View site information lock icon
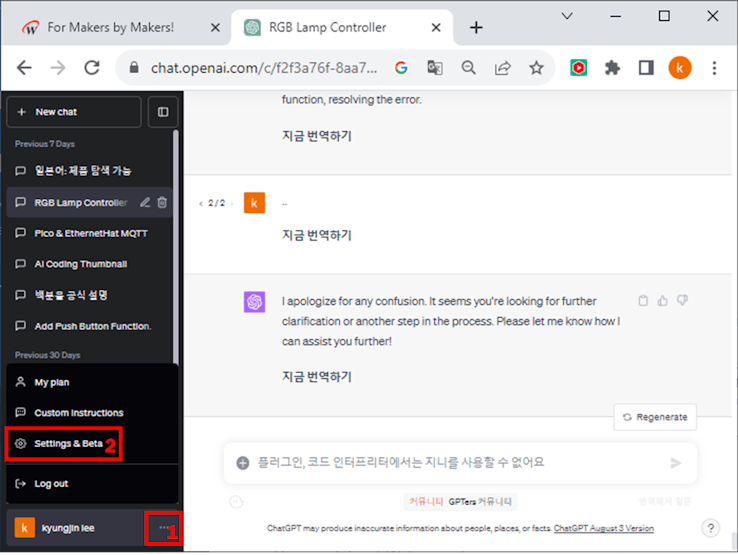 pyautogui.click(x=134, y=68)
